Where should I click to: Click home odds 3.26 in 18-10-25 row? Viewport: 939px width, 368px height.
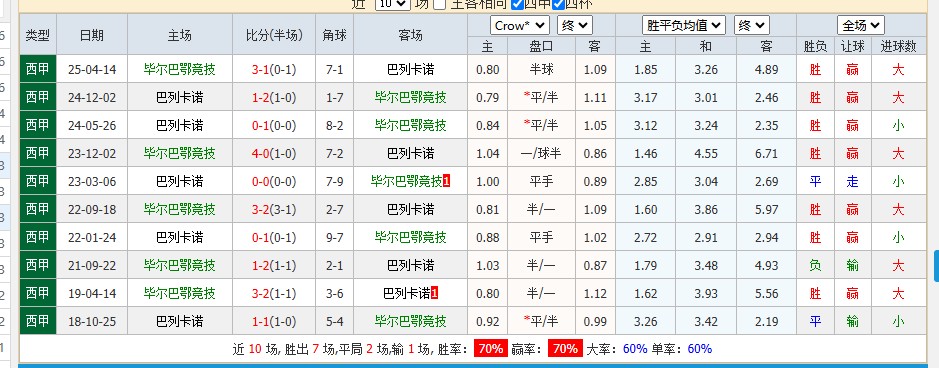(646, 321)
